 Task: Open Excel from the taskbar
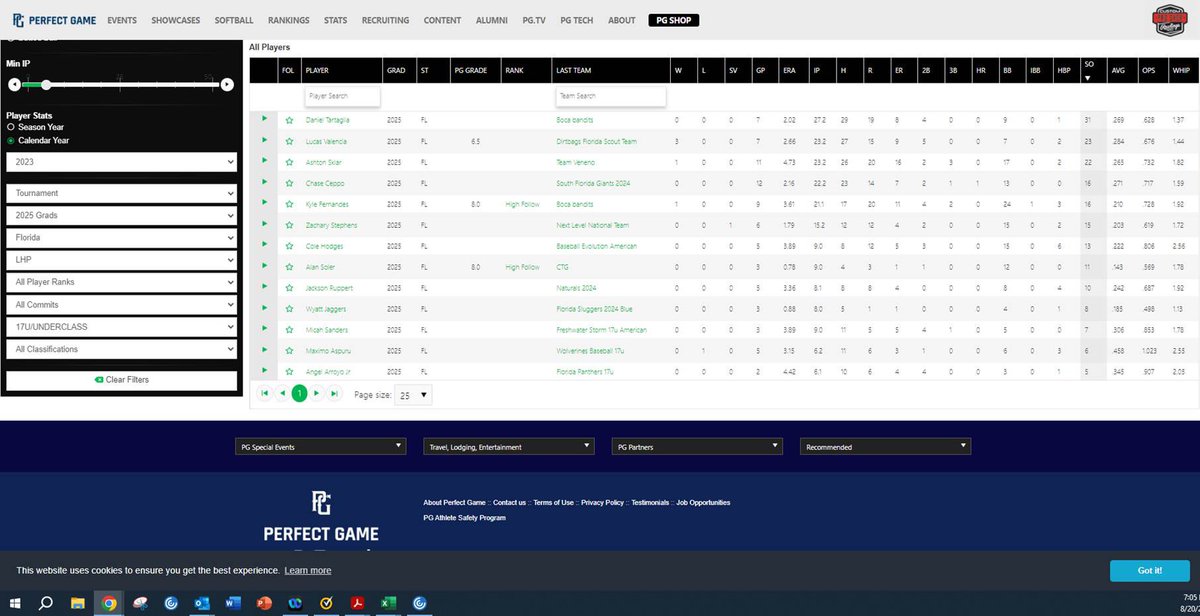388,603
